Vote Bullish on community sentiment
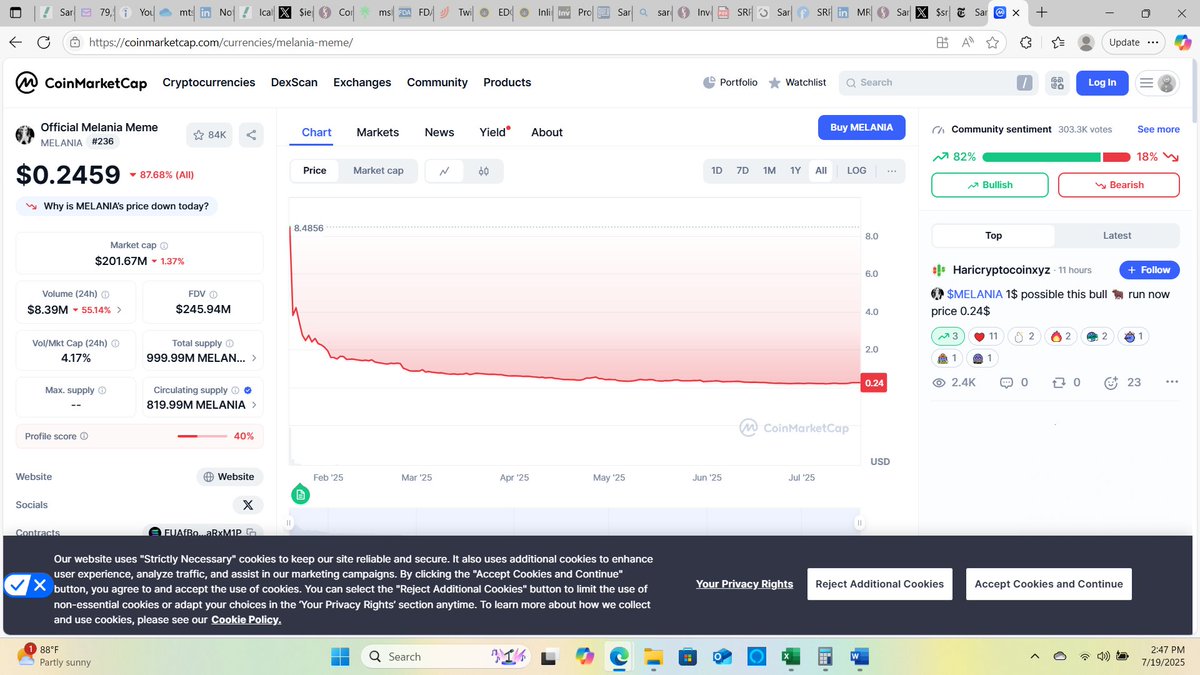Viewport: 1200px width, 675px height. pos(990,185)
